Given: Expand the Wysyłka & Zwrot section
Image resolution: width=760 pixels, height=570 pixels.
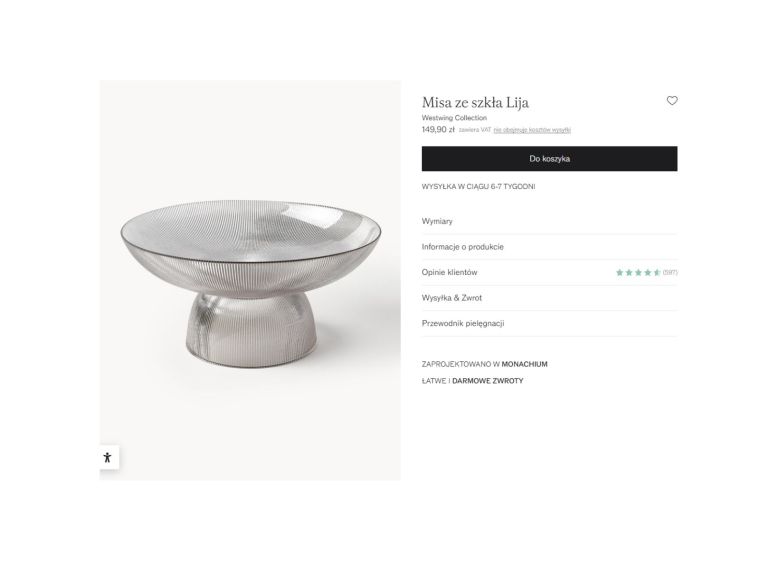Looking at the screenshot, I should tap(452, 298).
